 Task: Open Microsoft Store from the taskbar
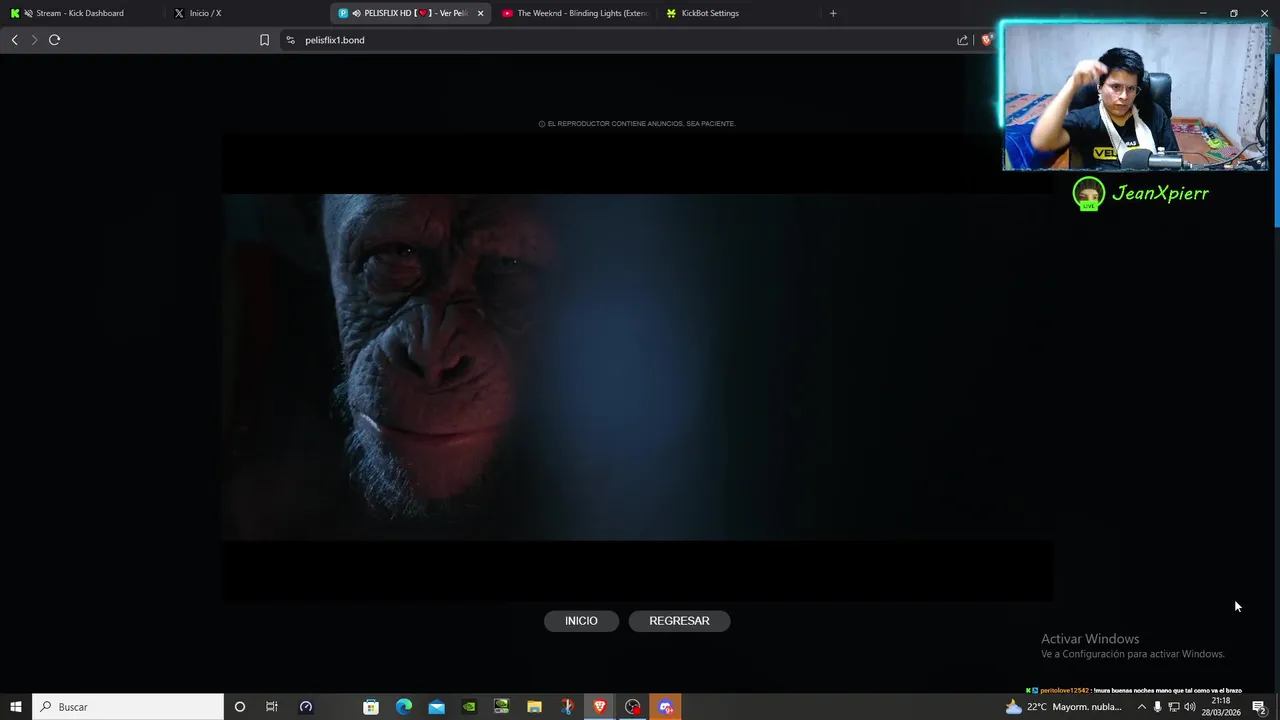coord(371,707)
